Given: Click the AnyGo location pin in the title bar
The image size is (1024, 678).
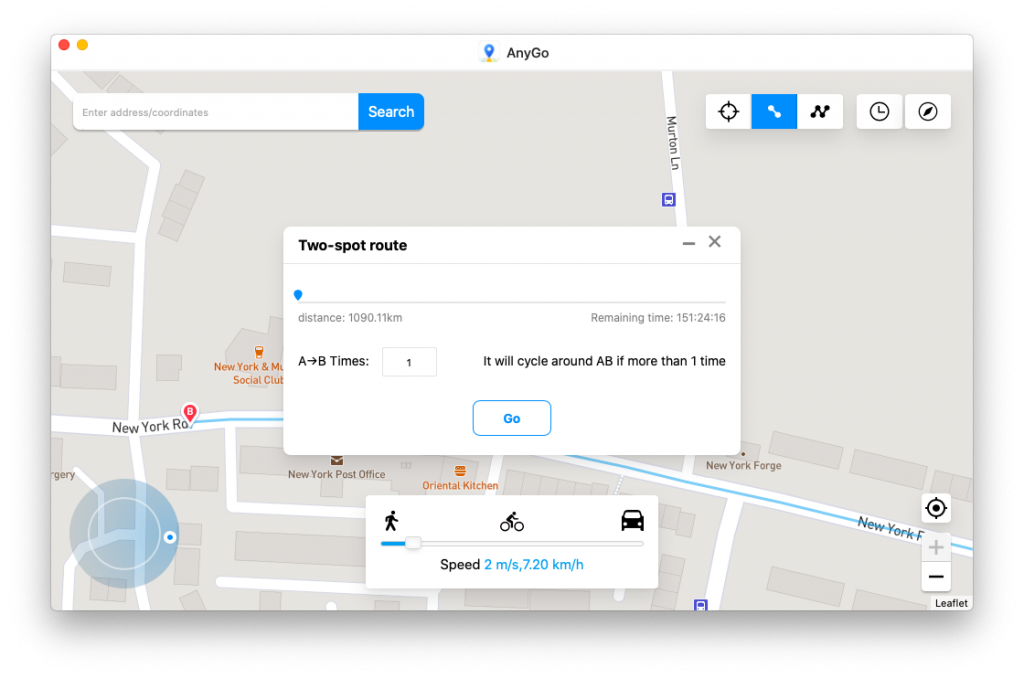Looking at the screenshot, I should click(488, 52).
